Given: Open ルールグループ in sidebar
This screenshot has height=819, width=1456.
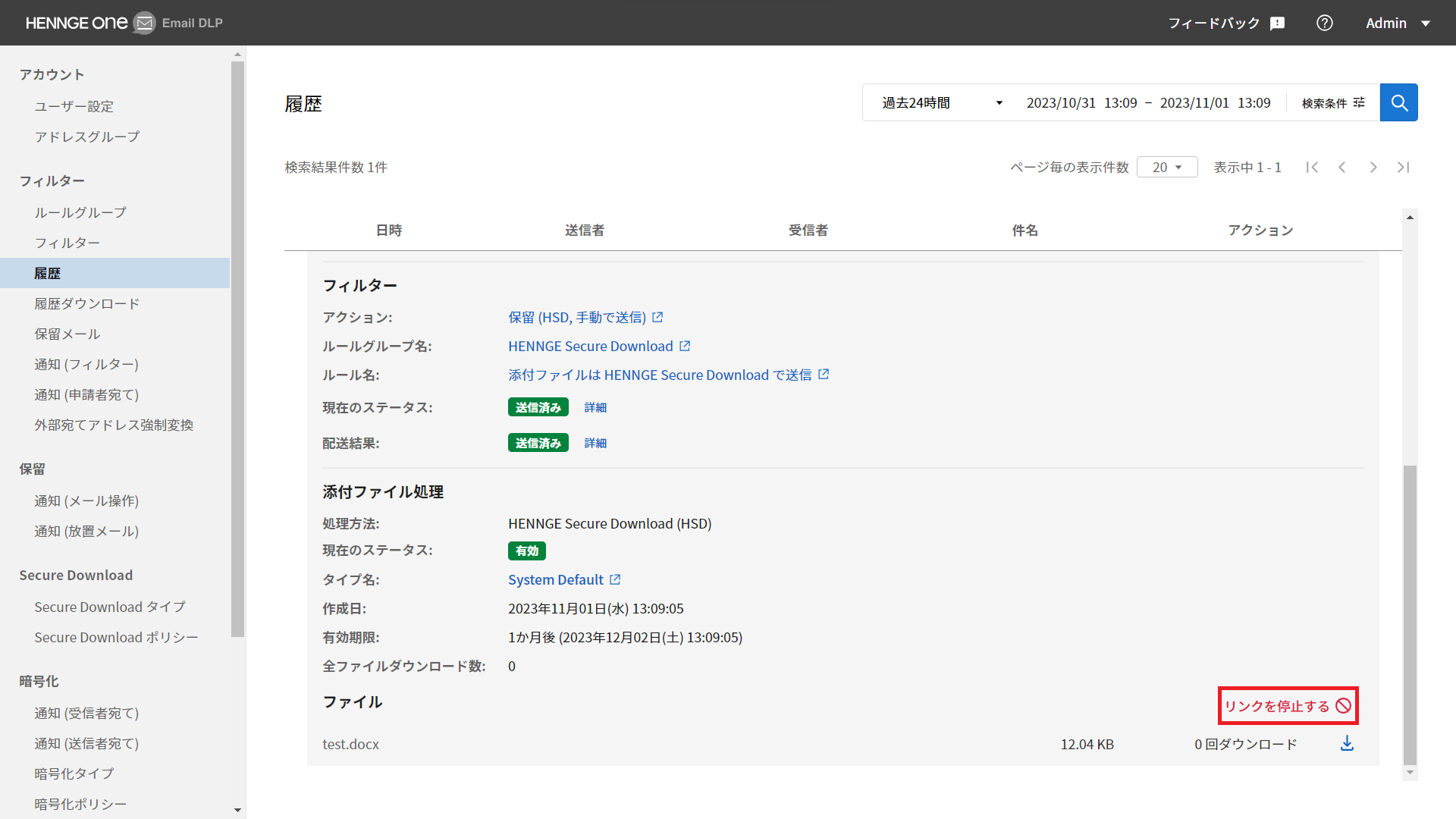Looking at the screenshot, I should click(80, 212).
